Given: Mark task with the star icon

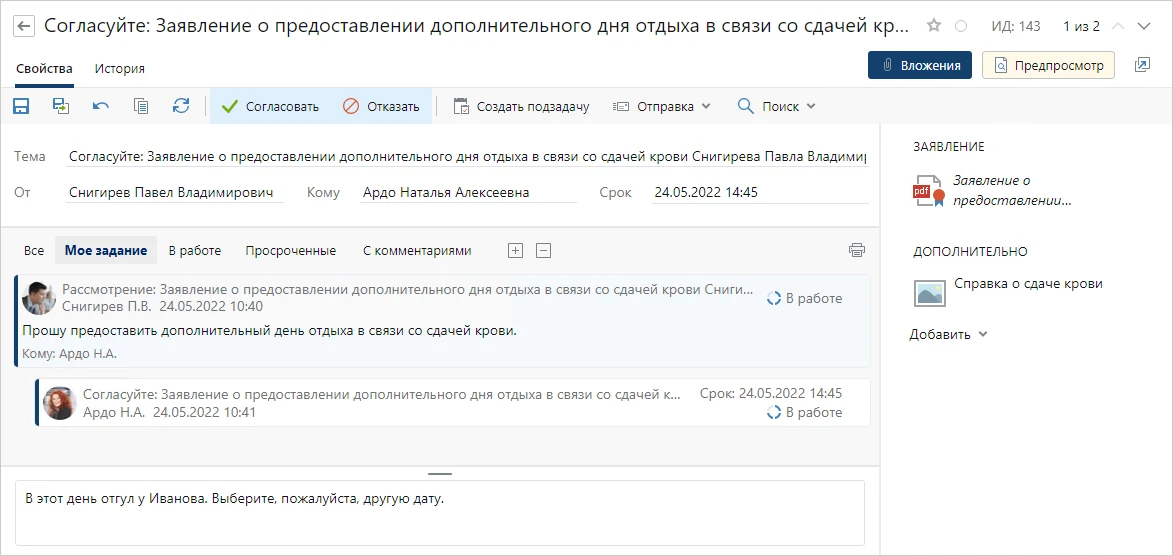Looking at the screenshot, I should [x=934, y=26].
